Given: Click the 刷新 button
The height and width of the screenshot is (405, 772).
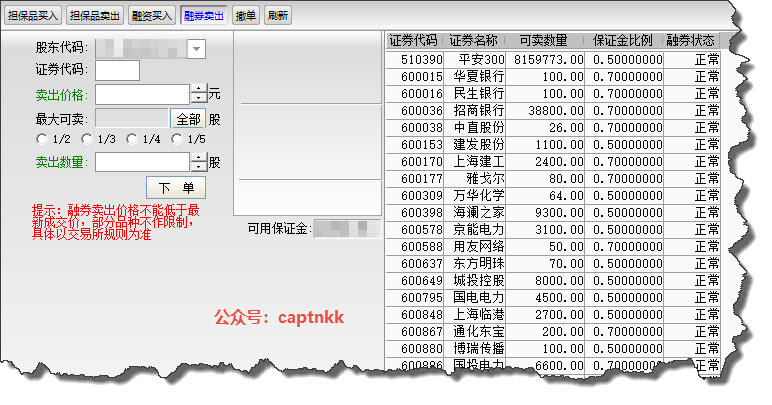Looking at the screenshot, I should click(x=278, y=15).
